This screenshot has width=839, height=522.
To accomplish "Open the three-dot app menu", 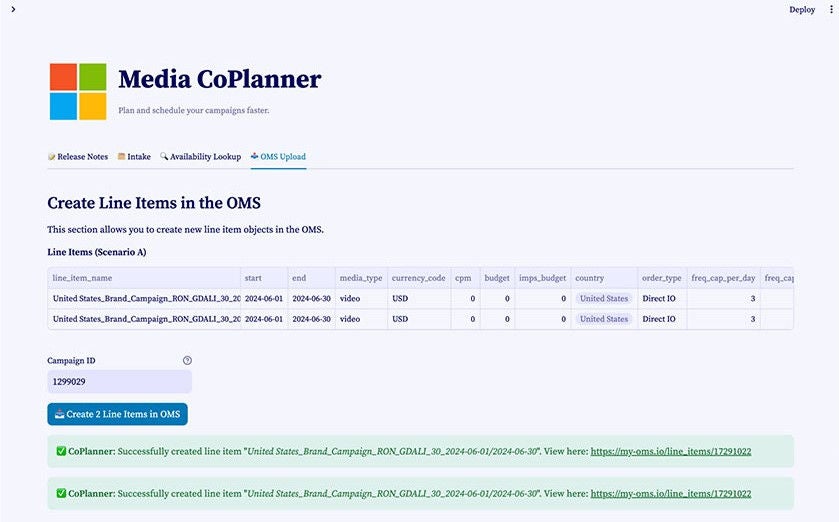I will coord(831,9).
